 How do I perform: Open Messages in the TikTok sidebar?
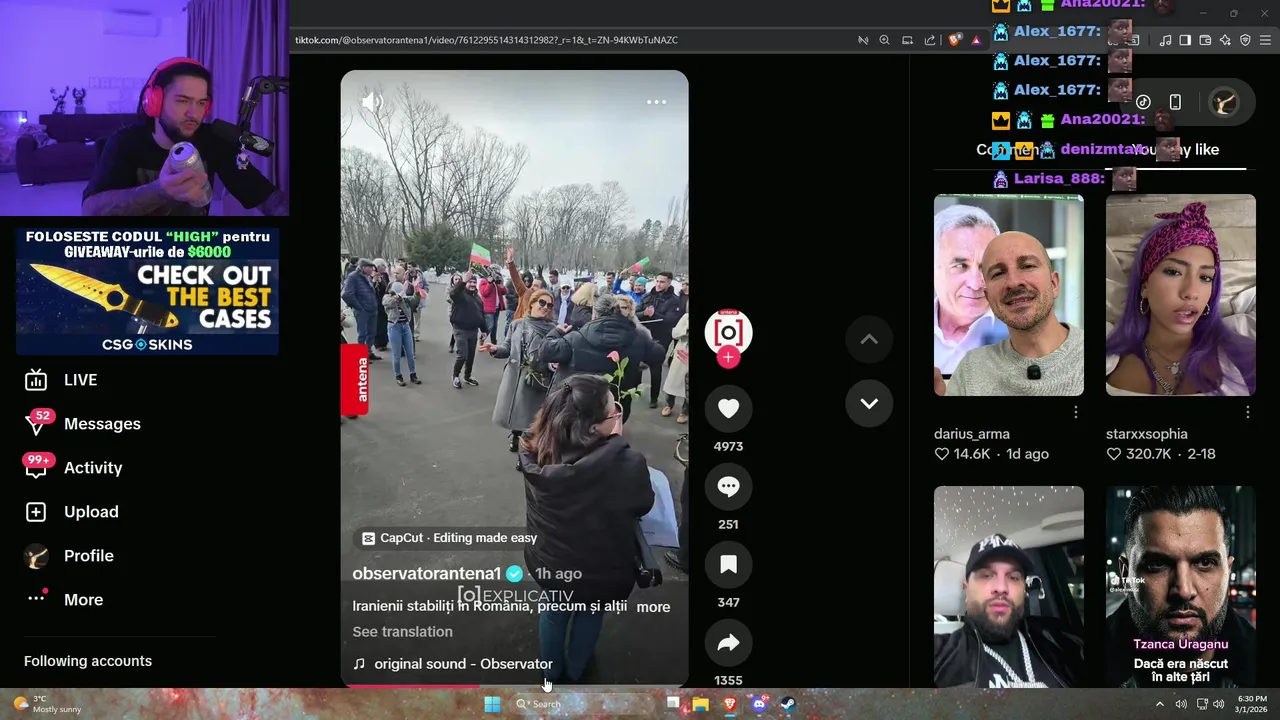click(102, 424)
